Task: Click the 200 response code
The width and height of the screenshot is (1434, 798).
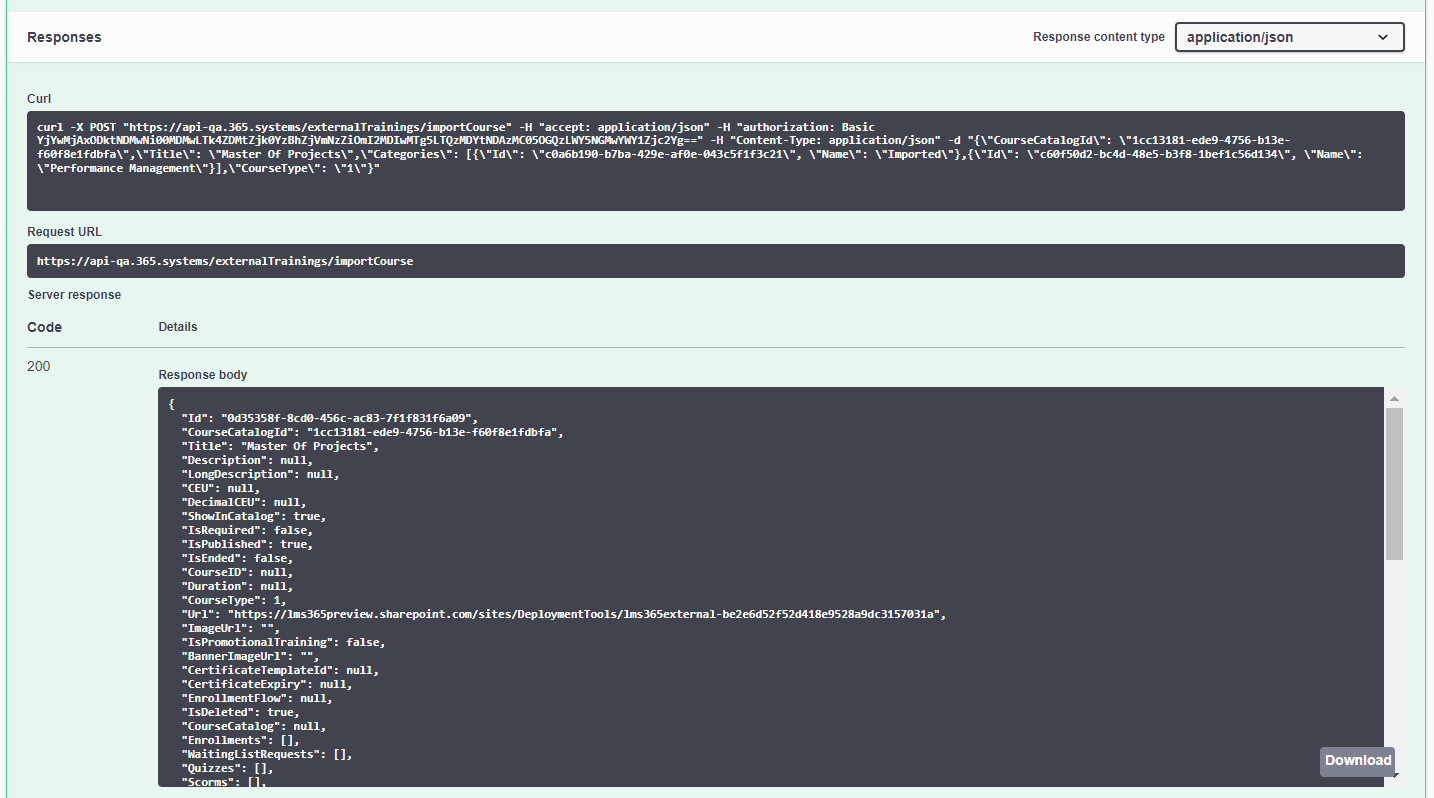Action: click(x=39, y=366)
